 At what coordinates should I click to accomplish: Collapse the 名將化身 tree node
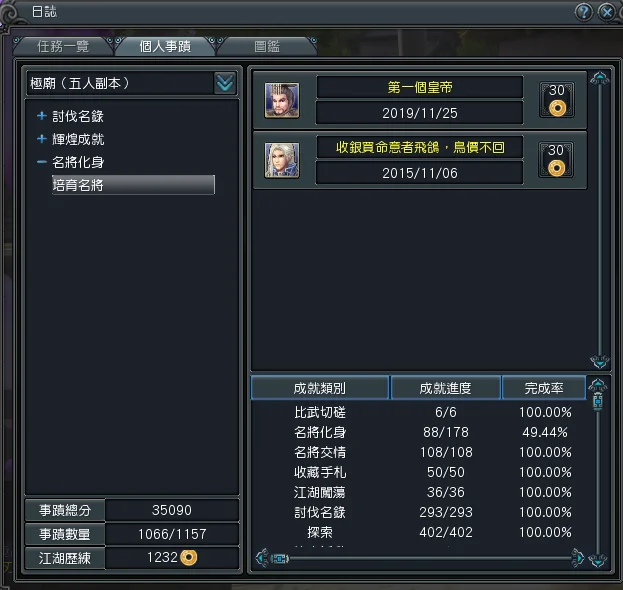[42, 162]
